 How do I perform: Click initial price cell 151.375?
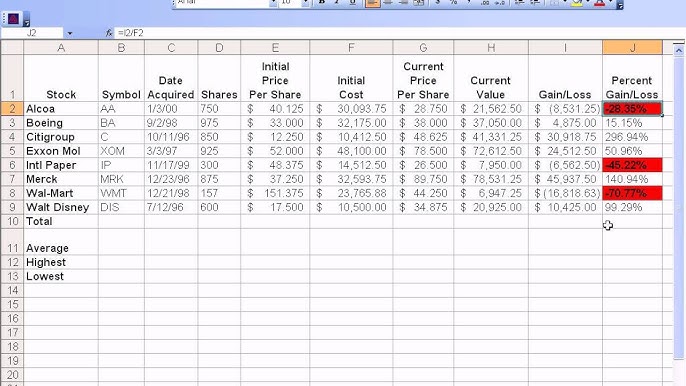coord(275,193)
